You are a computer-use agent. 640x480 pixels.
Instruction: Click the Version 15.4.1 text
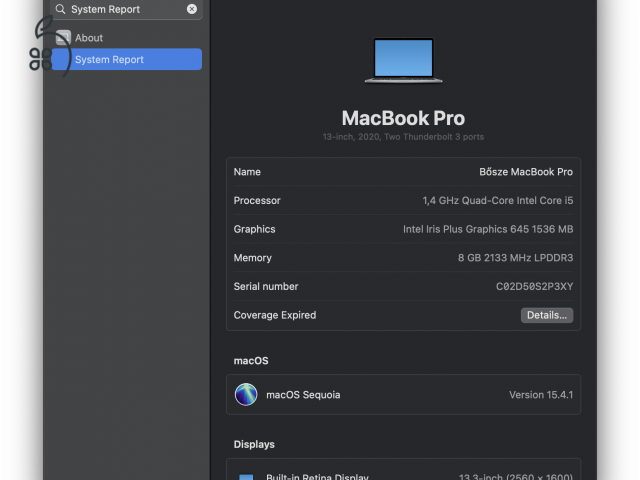tap(541, 395)
